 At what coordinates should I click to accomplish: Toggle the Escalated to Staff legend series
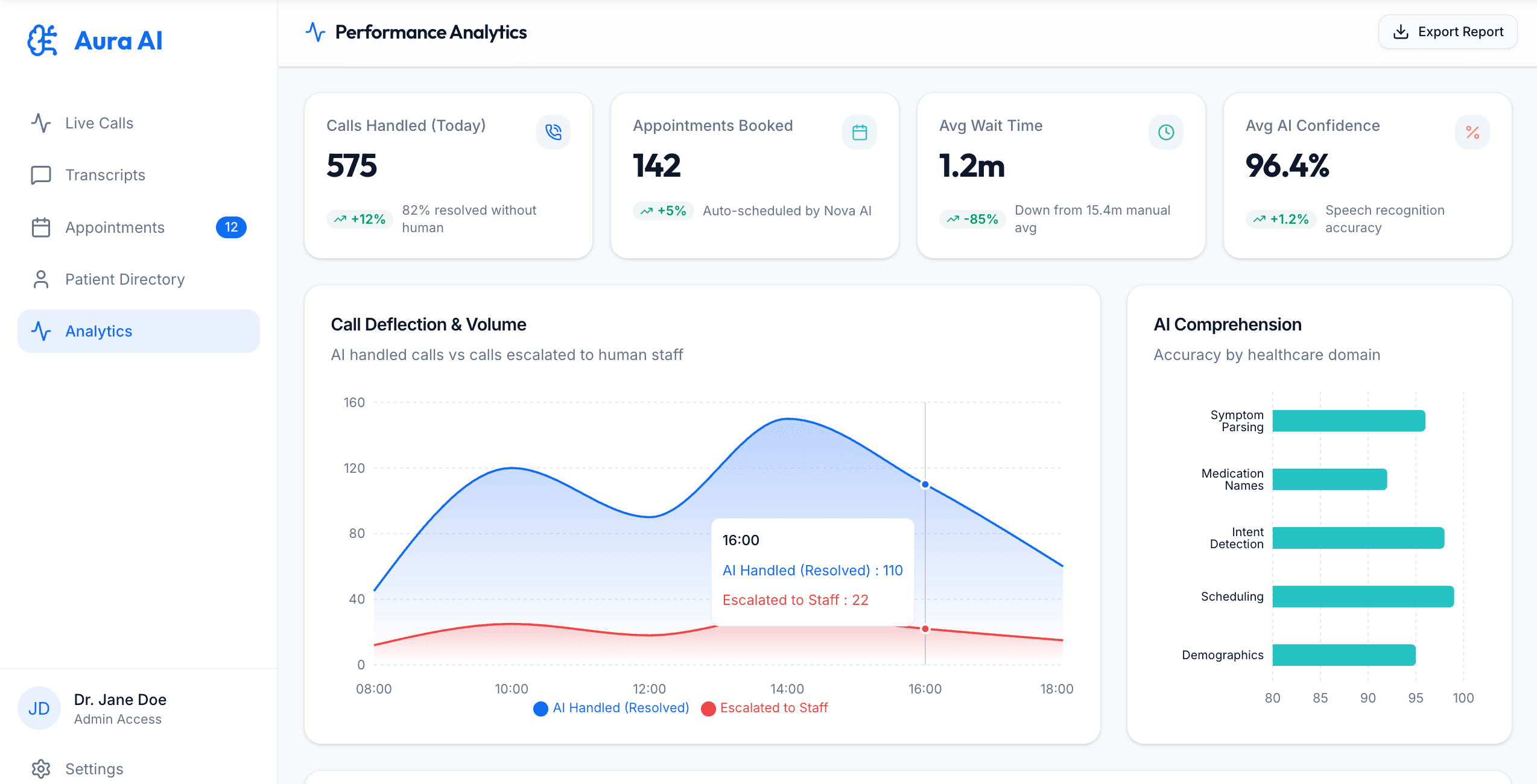[765, 708]
